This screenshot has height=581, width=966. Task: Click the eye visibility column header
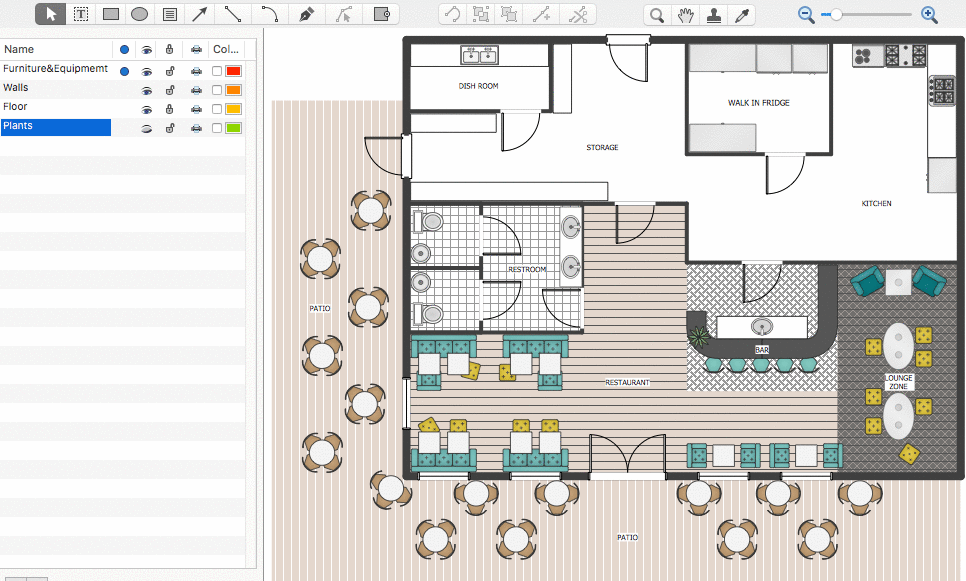point(147,49)
